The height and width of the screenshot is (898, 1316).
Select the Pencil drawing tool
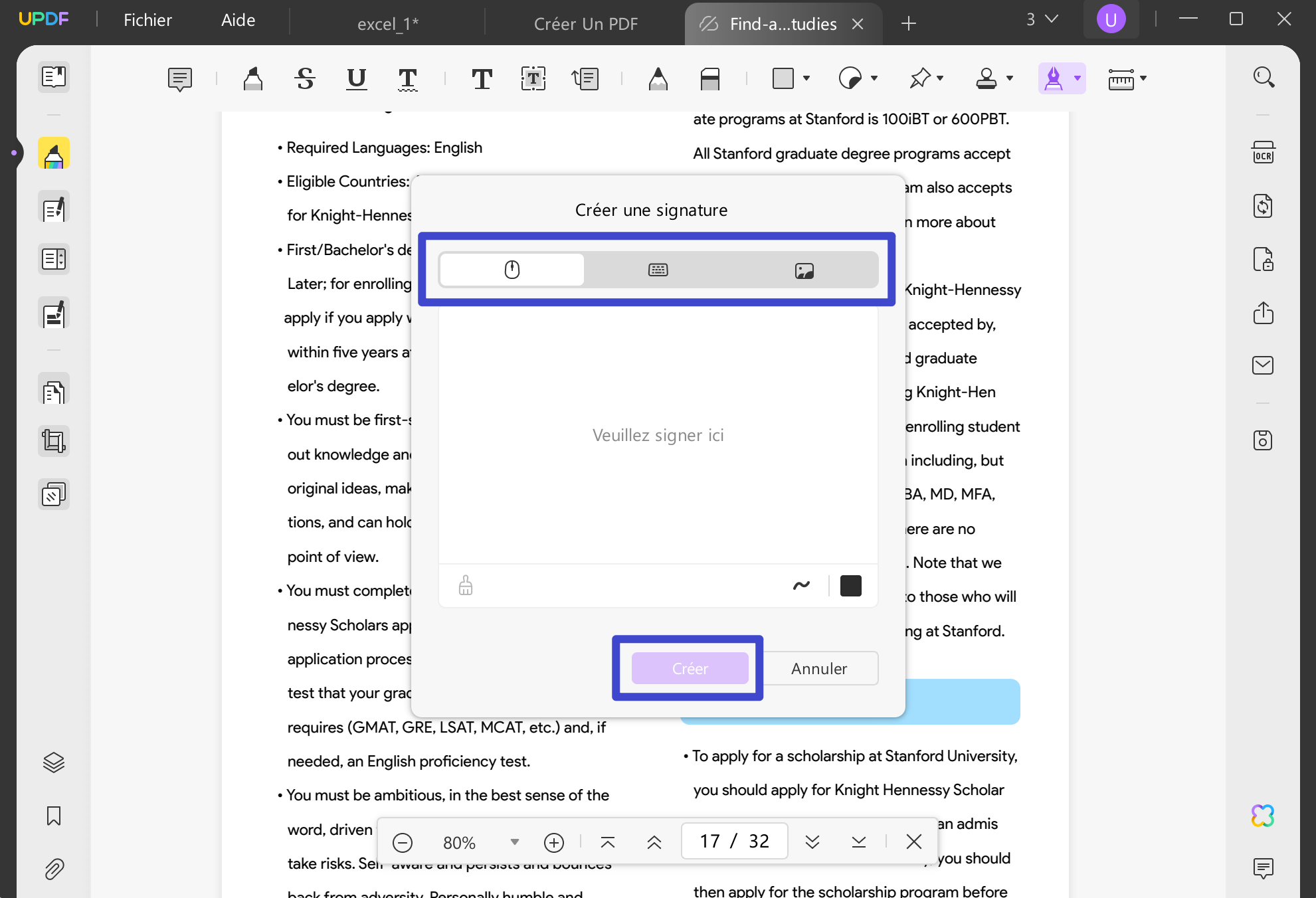pos(658,78)
